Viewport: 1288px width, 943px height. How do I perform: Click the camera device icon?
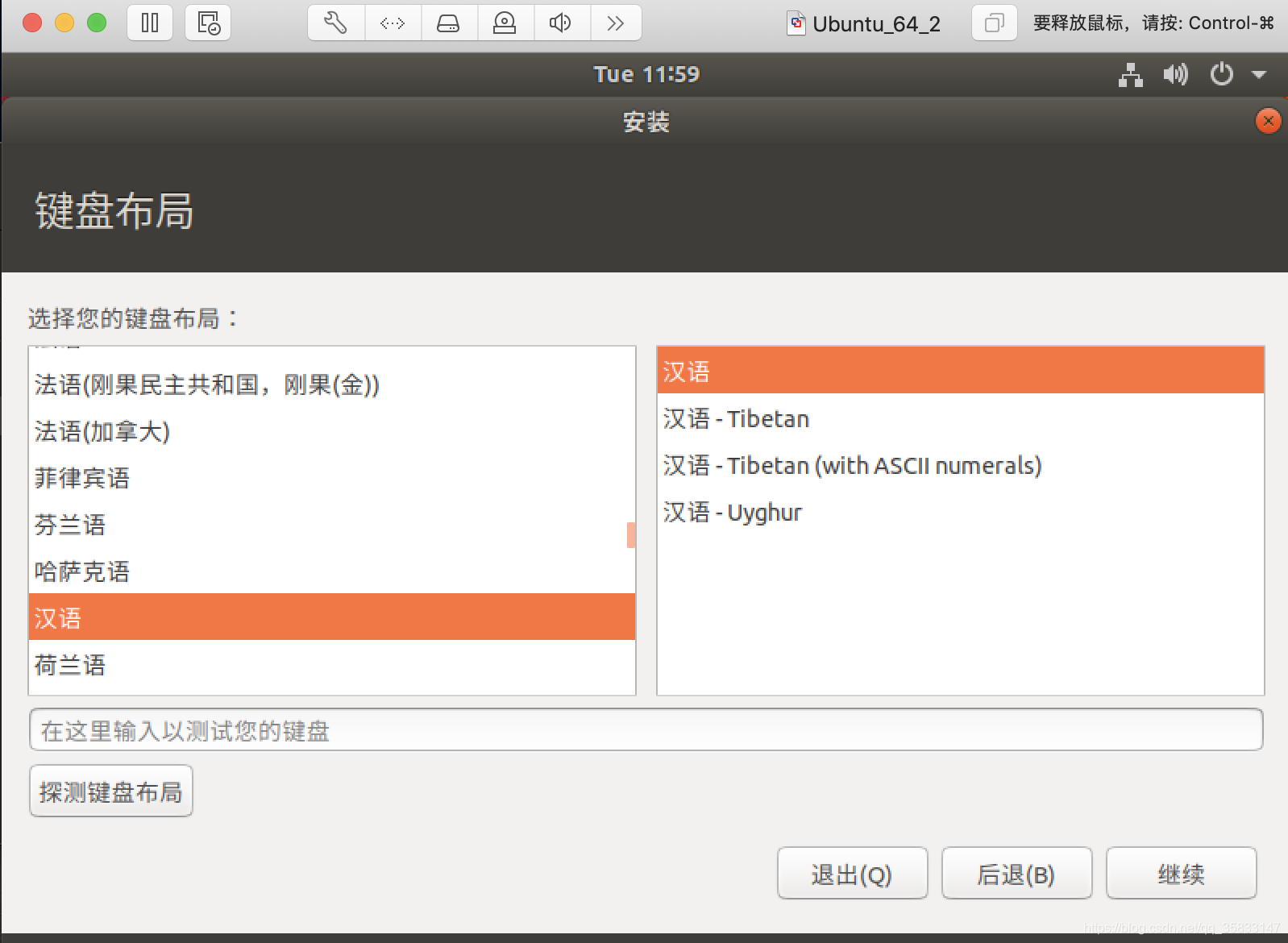(x=505, y=23)
